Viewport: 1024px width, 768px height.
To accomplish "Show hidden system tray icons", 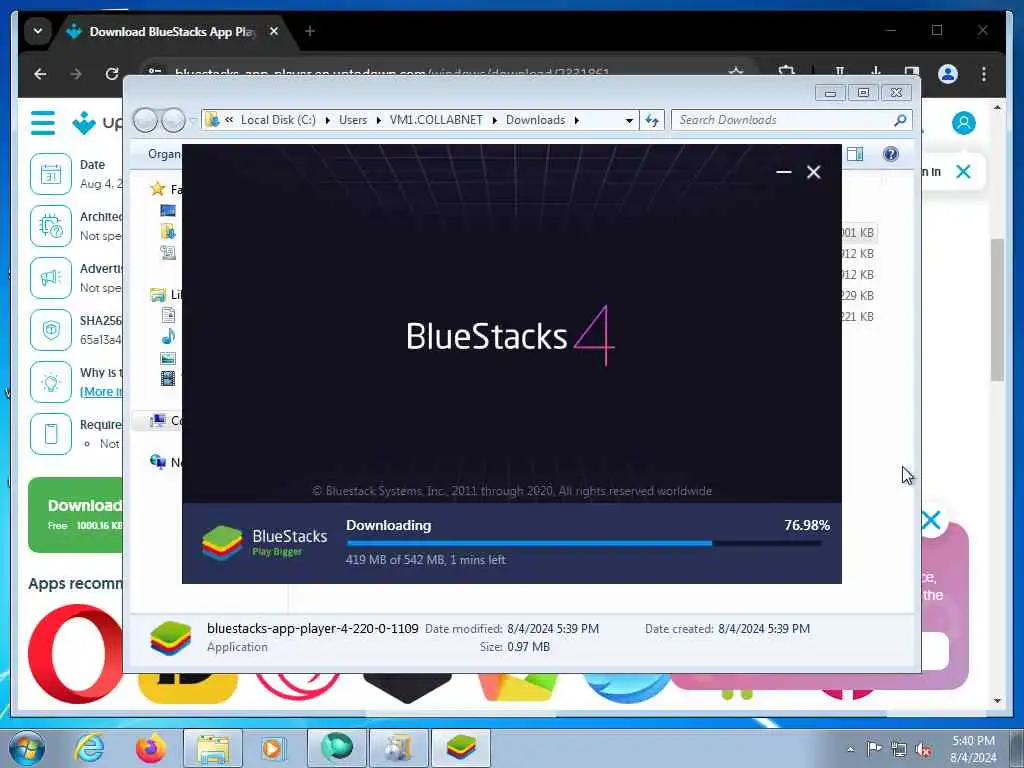I will 850,749.
